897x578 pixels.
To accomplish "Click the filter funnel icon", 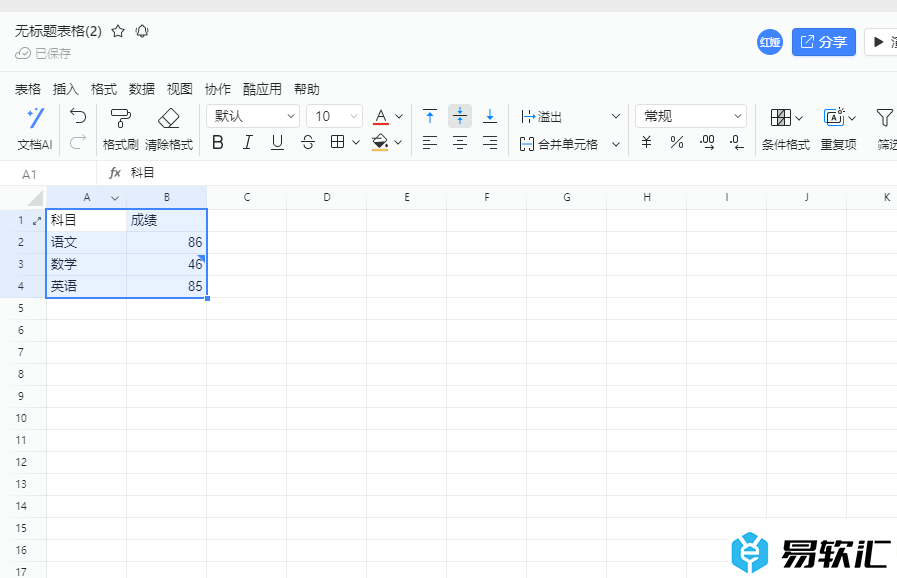I will click(884, 117).
